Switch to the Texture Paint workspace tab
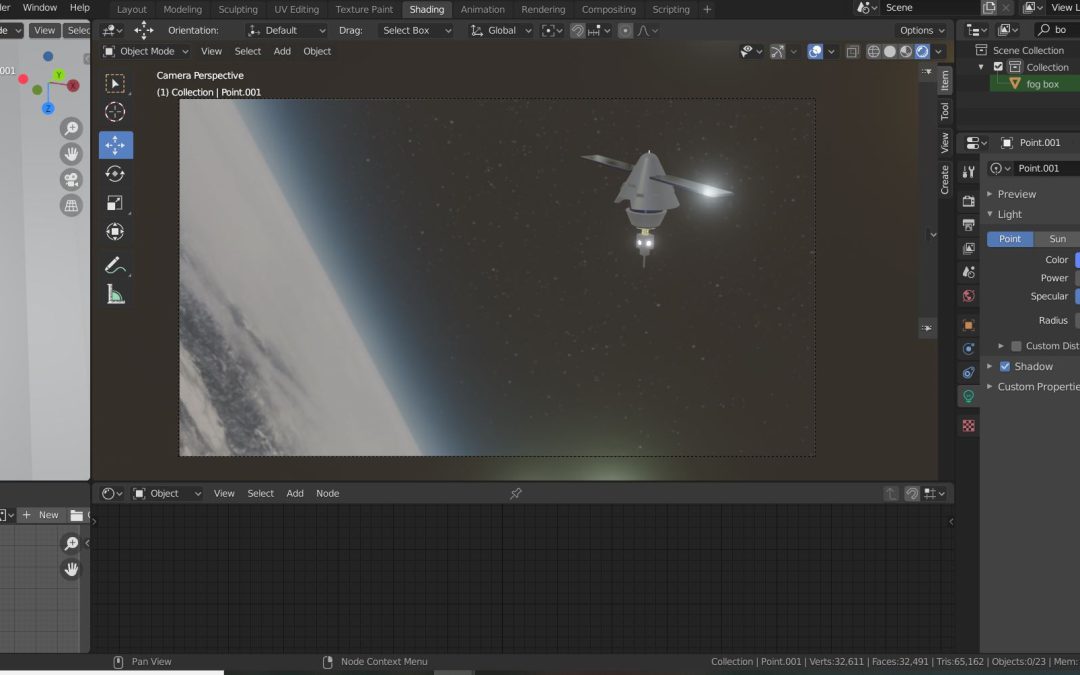Screen dimensions: 1080x675 pyautogui.click(x=364, y=10)
